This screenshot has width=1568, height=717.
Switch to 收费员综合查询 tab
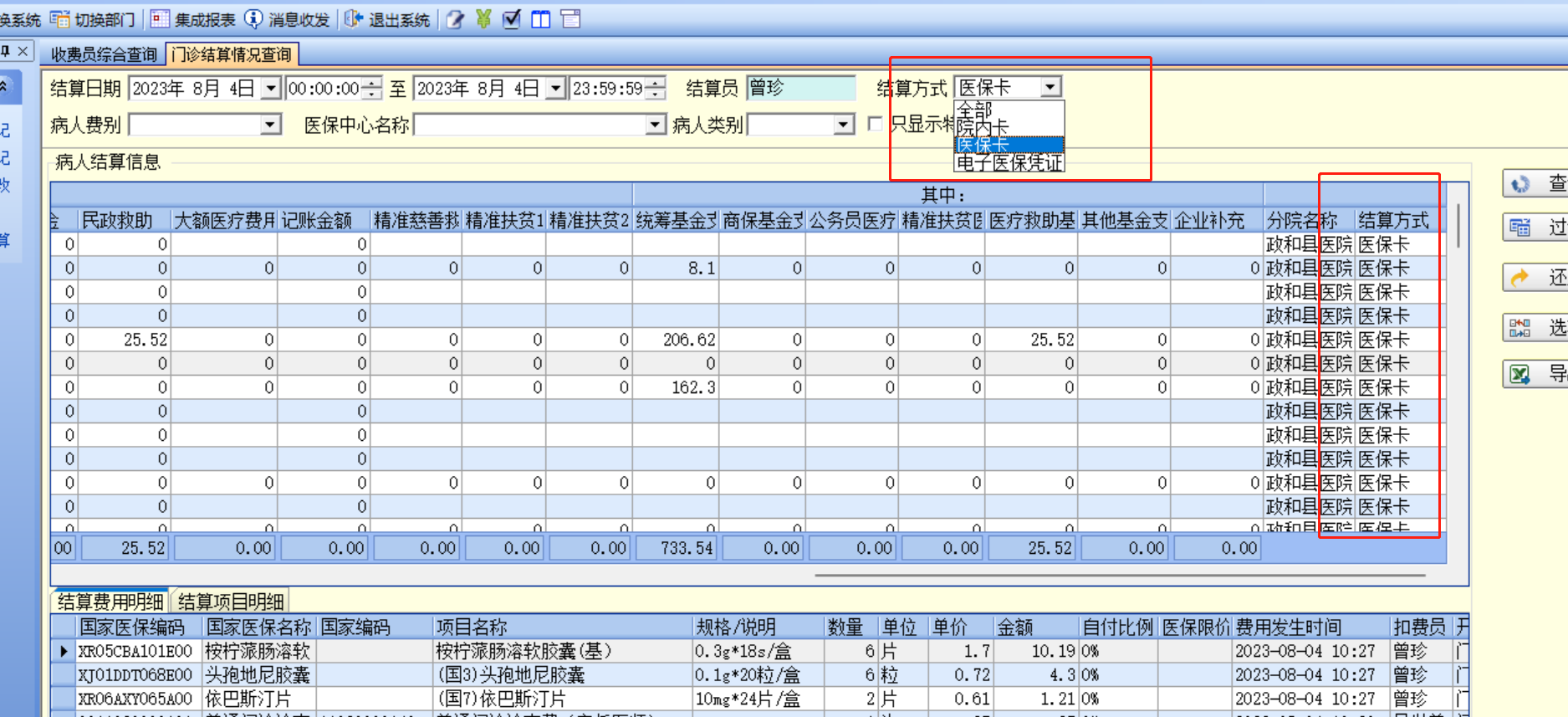point(104,54)
